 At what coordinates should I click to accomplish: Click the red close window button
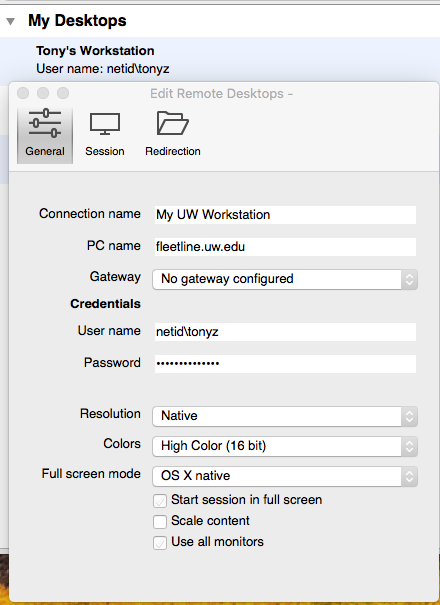coord(23,93)
